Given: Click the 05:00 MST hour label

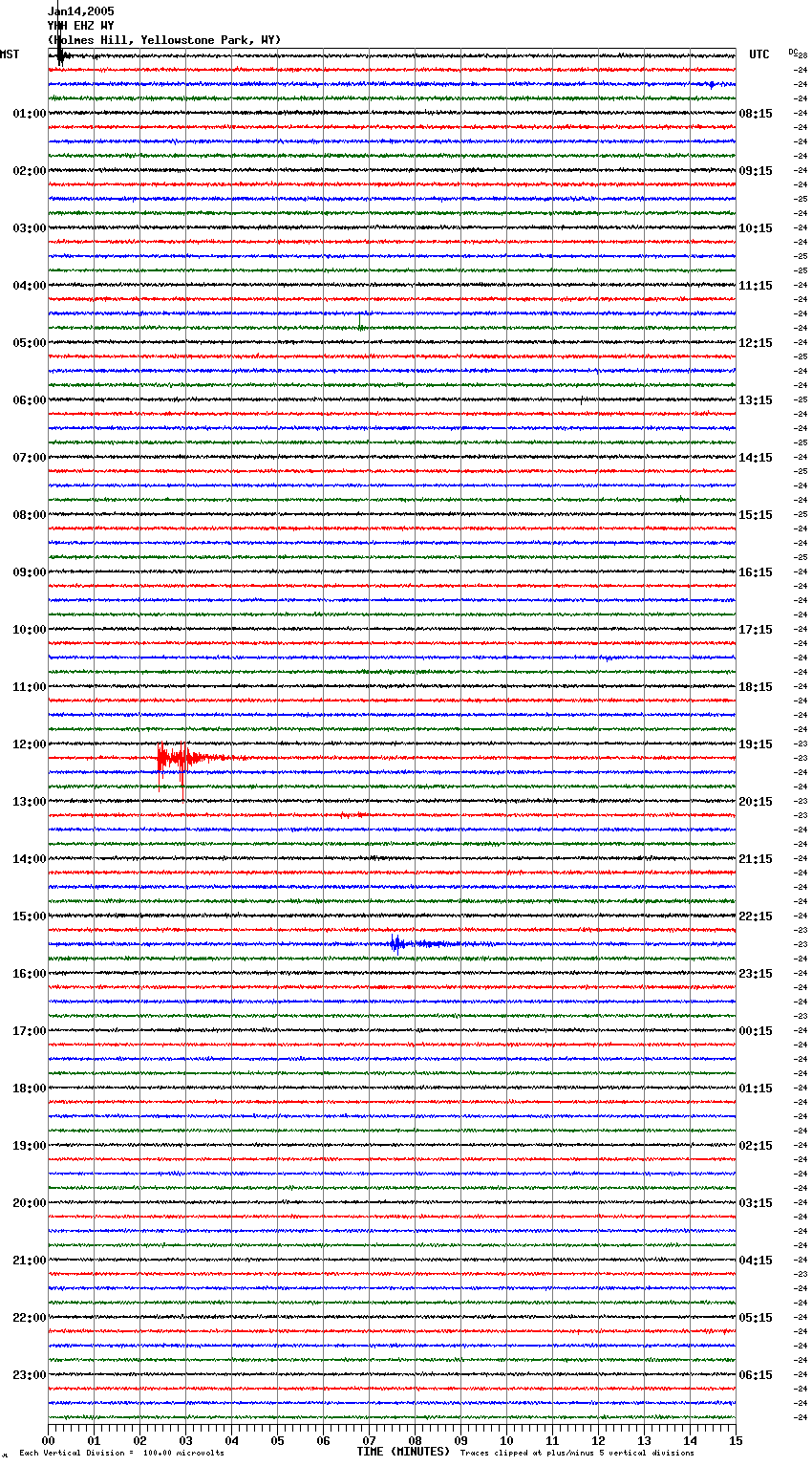Looking at the screenshot, I should (x=29, y=343).
